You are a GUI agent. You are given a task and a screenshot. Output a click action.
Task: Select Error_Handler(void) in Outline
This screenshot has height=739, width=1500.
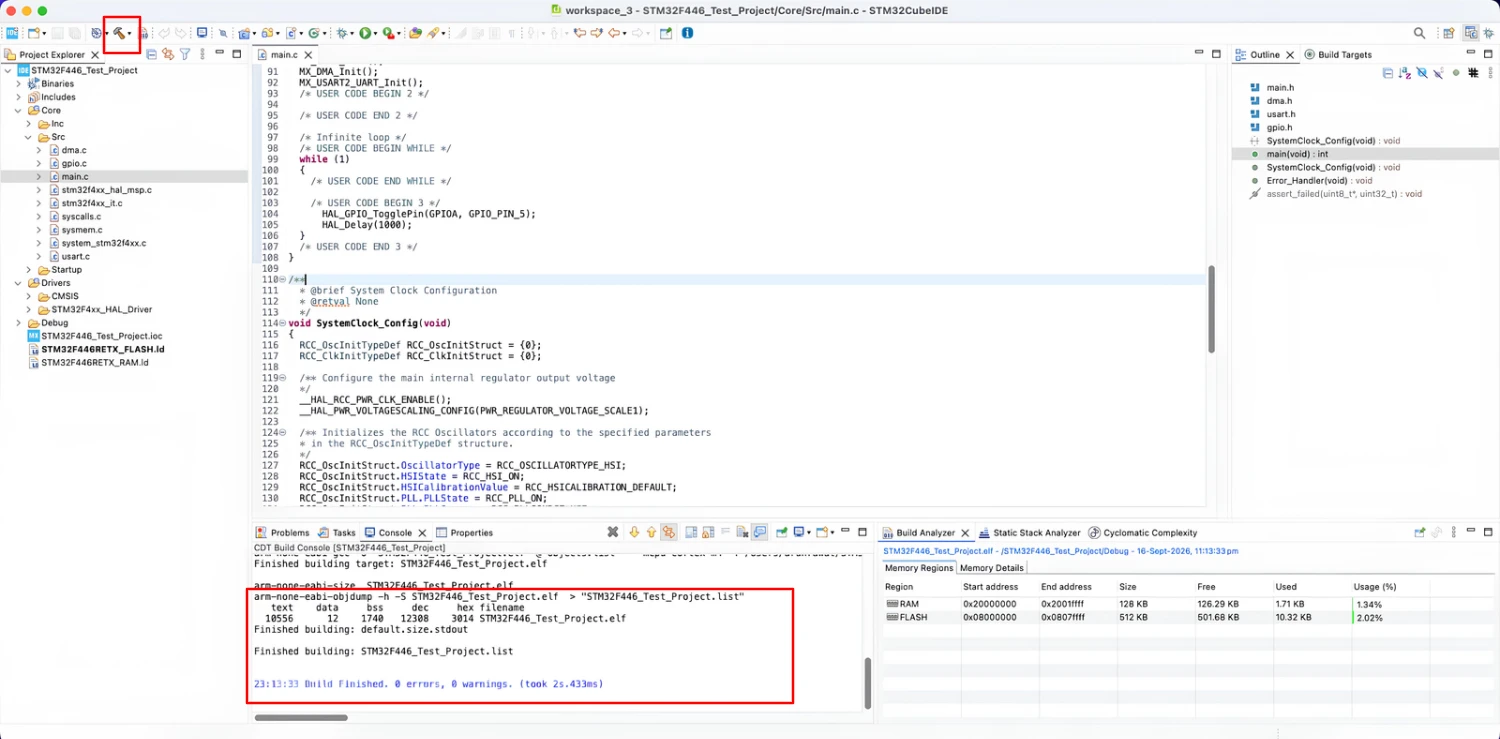point(1320,181)
